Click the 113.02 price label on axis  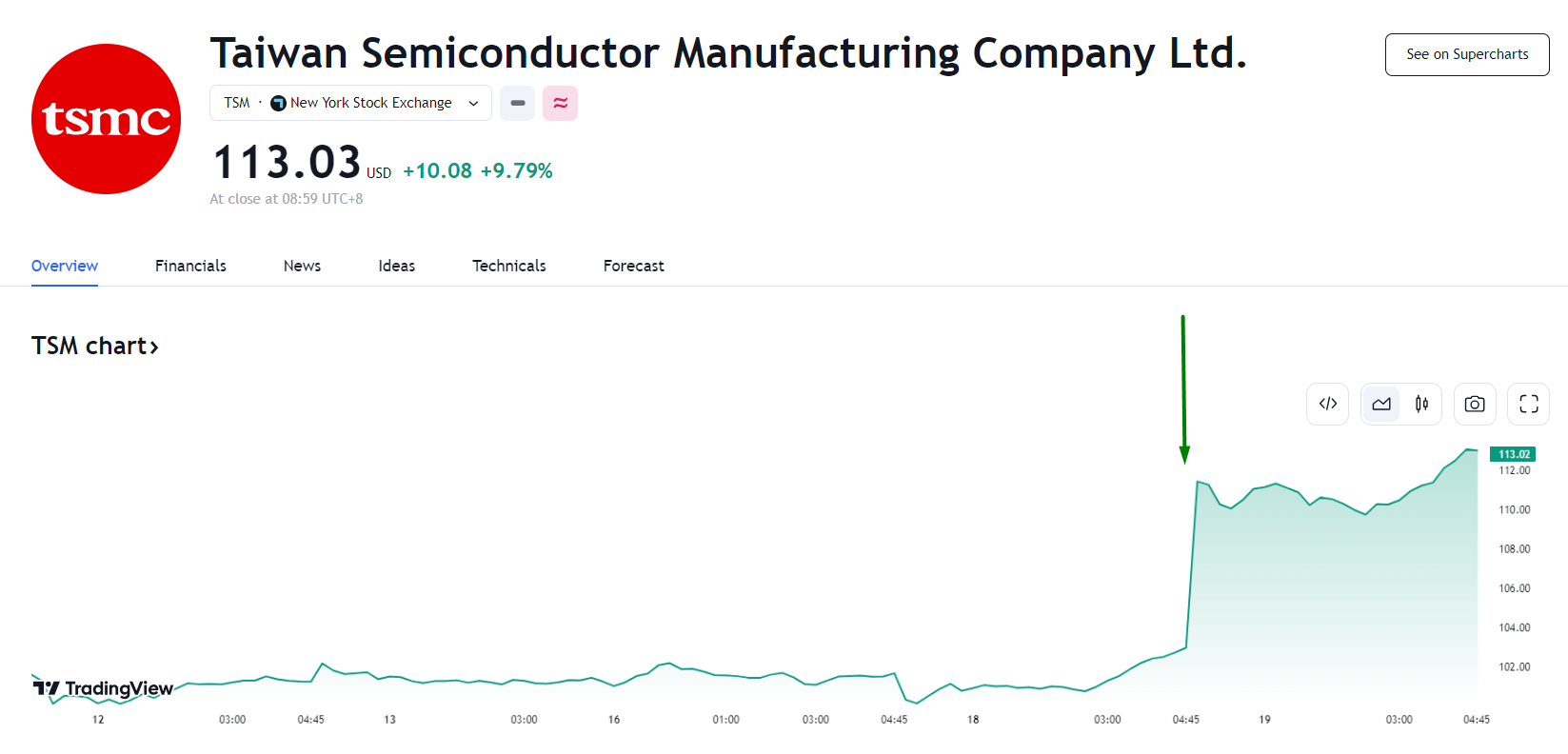coord(1513,454)
